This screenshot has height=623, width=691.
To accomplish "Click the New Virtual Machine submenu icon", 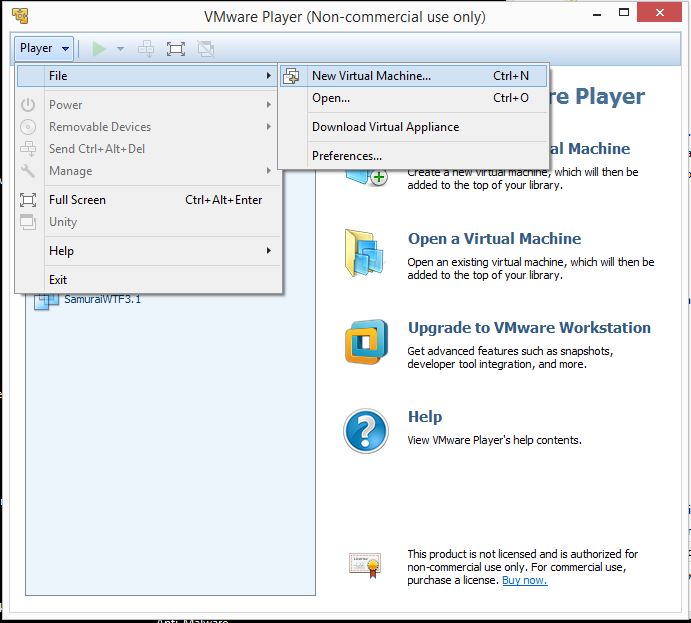I will coord(291,76).
